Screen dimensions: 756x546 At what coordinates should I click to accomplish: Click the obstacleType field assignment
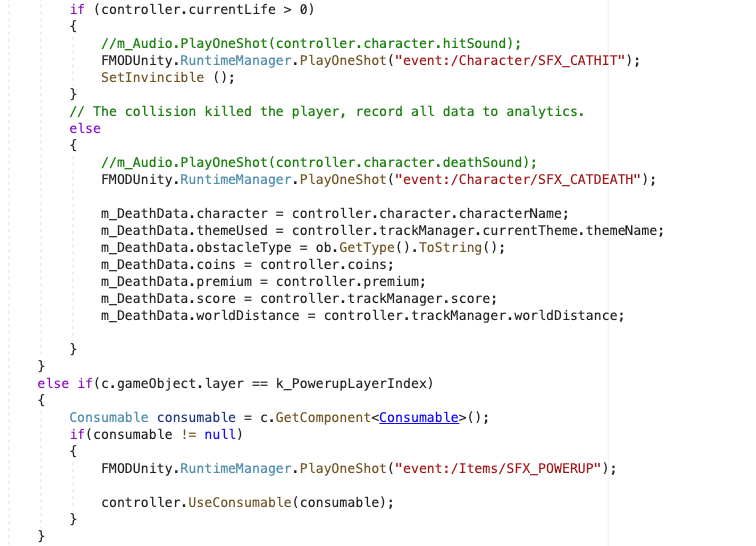tap(244, 247)
